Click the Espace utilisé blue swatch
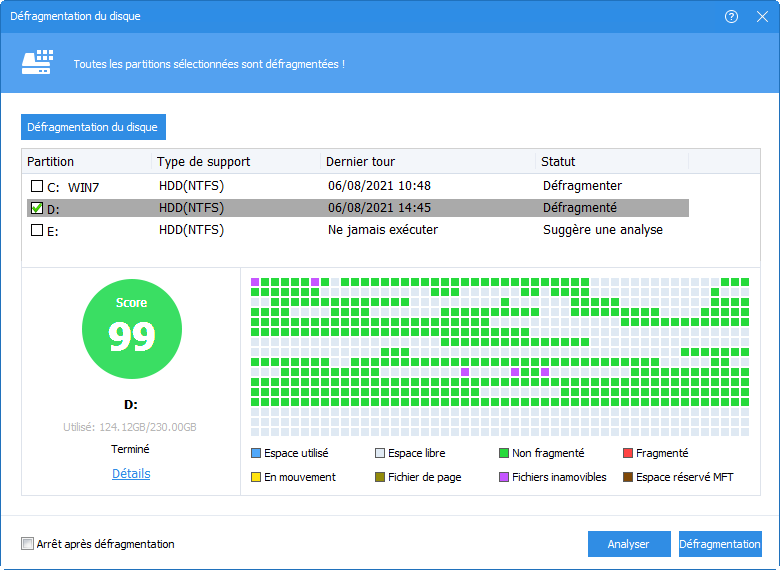The height and width of the screenshot is (570, 780). (256, 453)
